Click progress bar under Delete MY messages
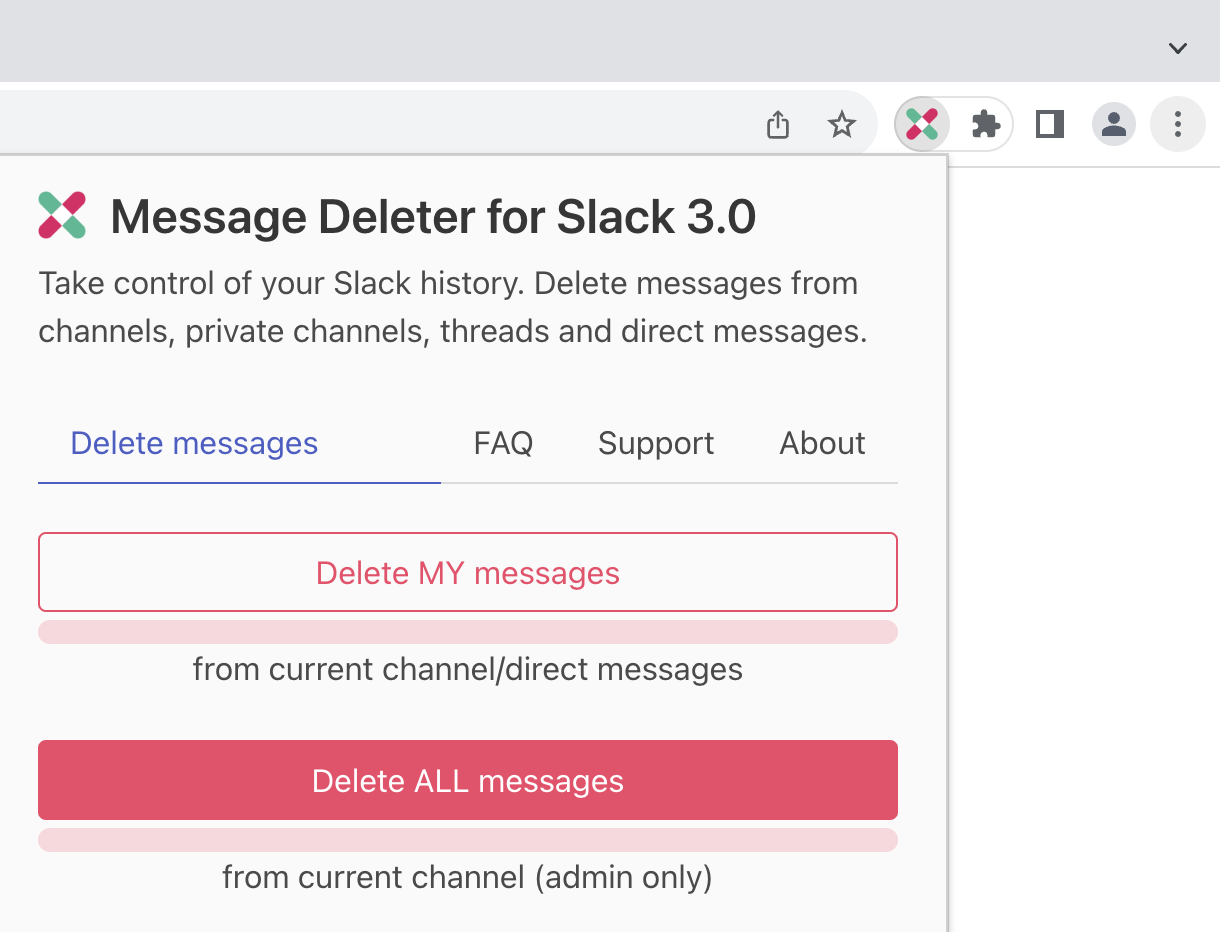Viewport: 1220px width, 932px height. [468, 632]
